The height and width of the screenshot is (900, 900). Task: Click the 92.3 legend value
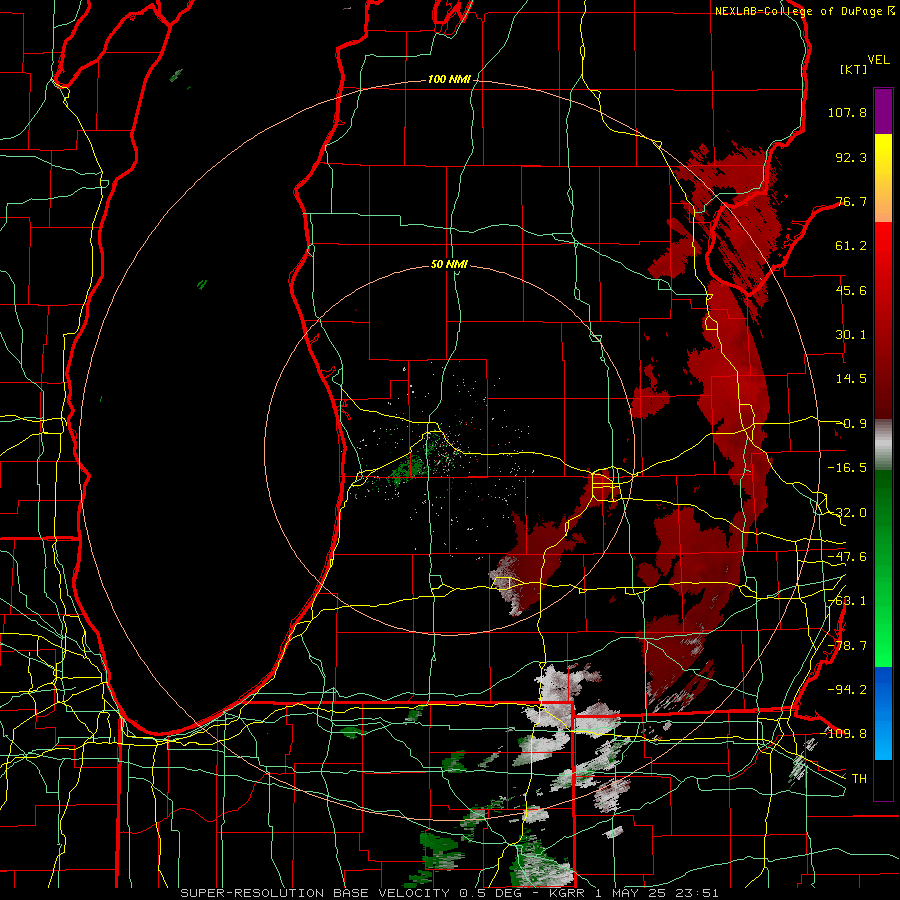coord(851,157)
